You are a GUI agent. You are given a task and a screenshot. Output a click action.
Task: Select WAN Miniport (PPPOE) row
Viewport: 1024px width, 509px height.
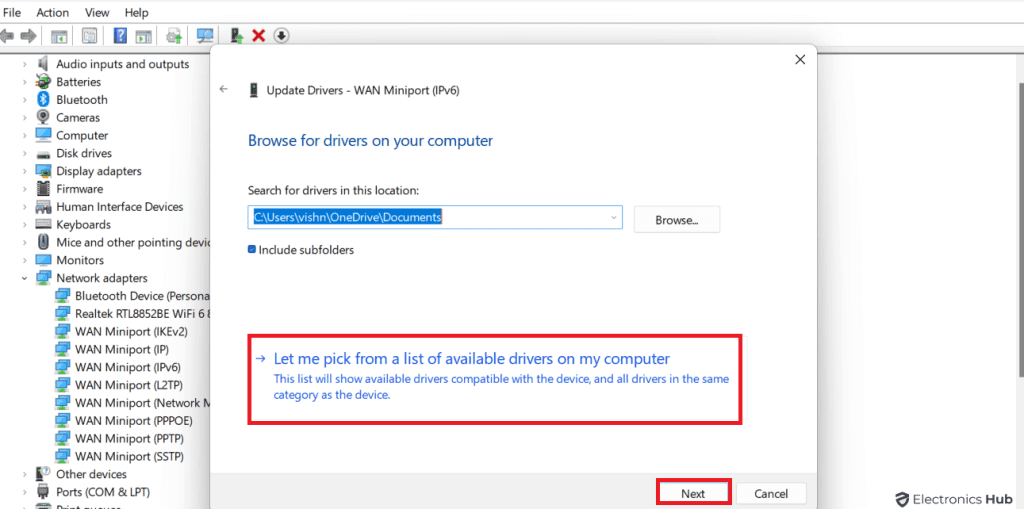124,420
